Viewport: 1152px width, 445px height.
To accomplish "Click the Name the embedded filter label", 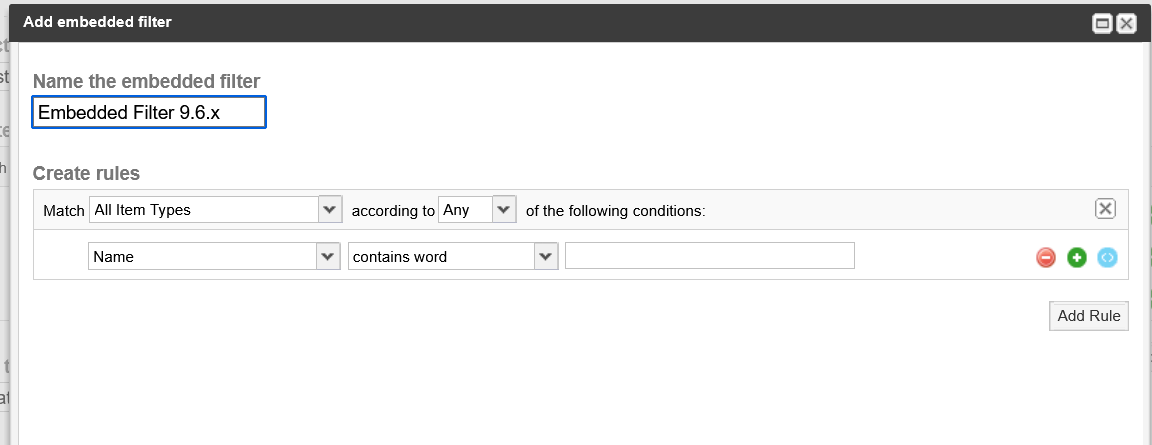I will pyautogui.click(x=146, y=81).
